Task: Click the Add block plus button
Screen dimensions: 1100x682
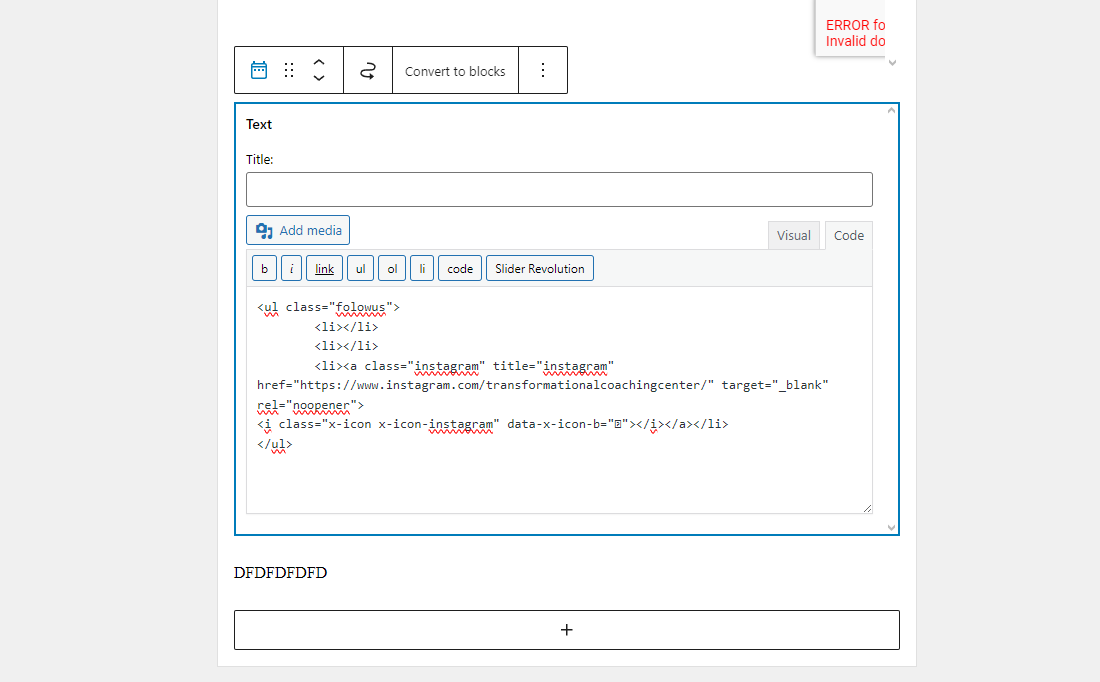Action: 567,630
